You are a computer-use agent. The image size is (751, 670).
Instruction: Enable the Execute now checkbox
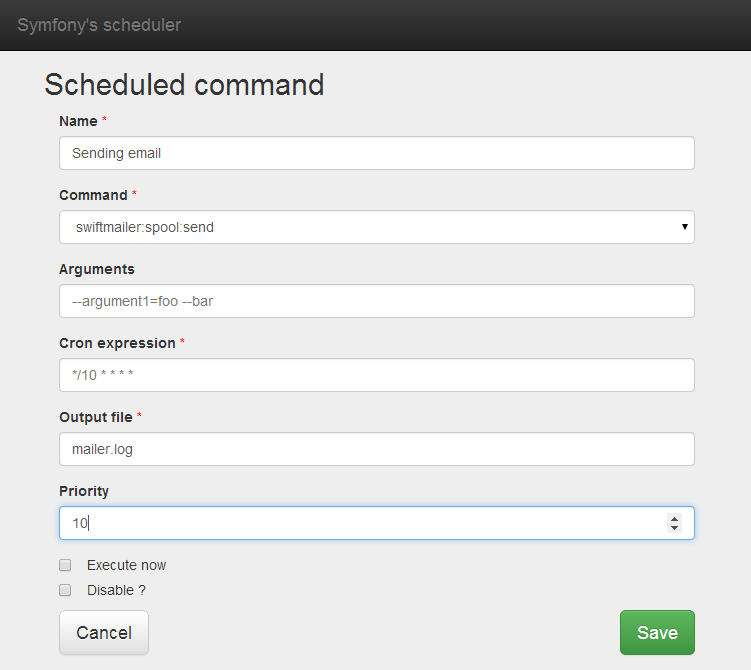tap(65, 565)
